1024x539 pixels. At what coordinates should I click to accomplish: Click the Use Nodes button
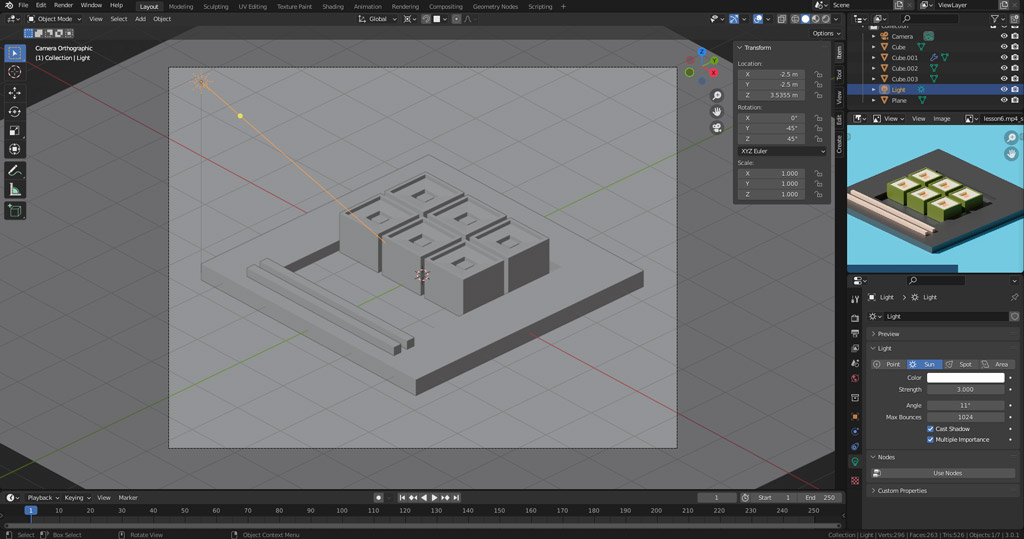(946, 473)
